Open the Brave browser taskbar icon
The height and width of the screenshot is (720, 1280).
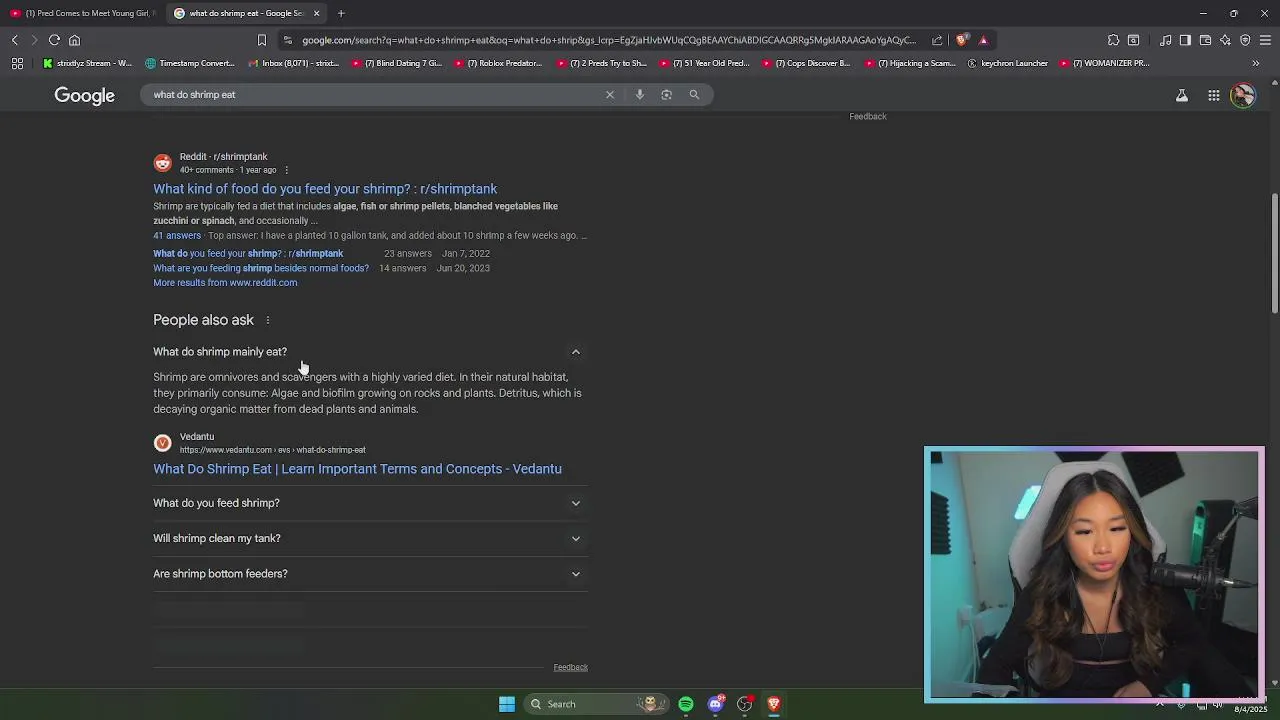[773, 704]
